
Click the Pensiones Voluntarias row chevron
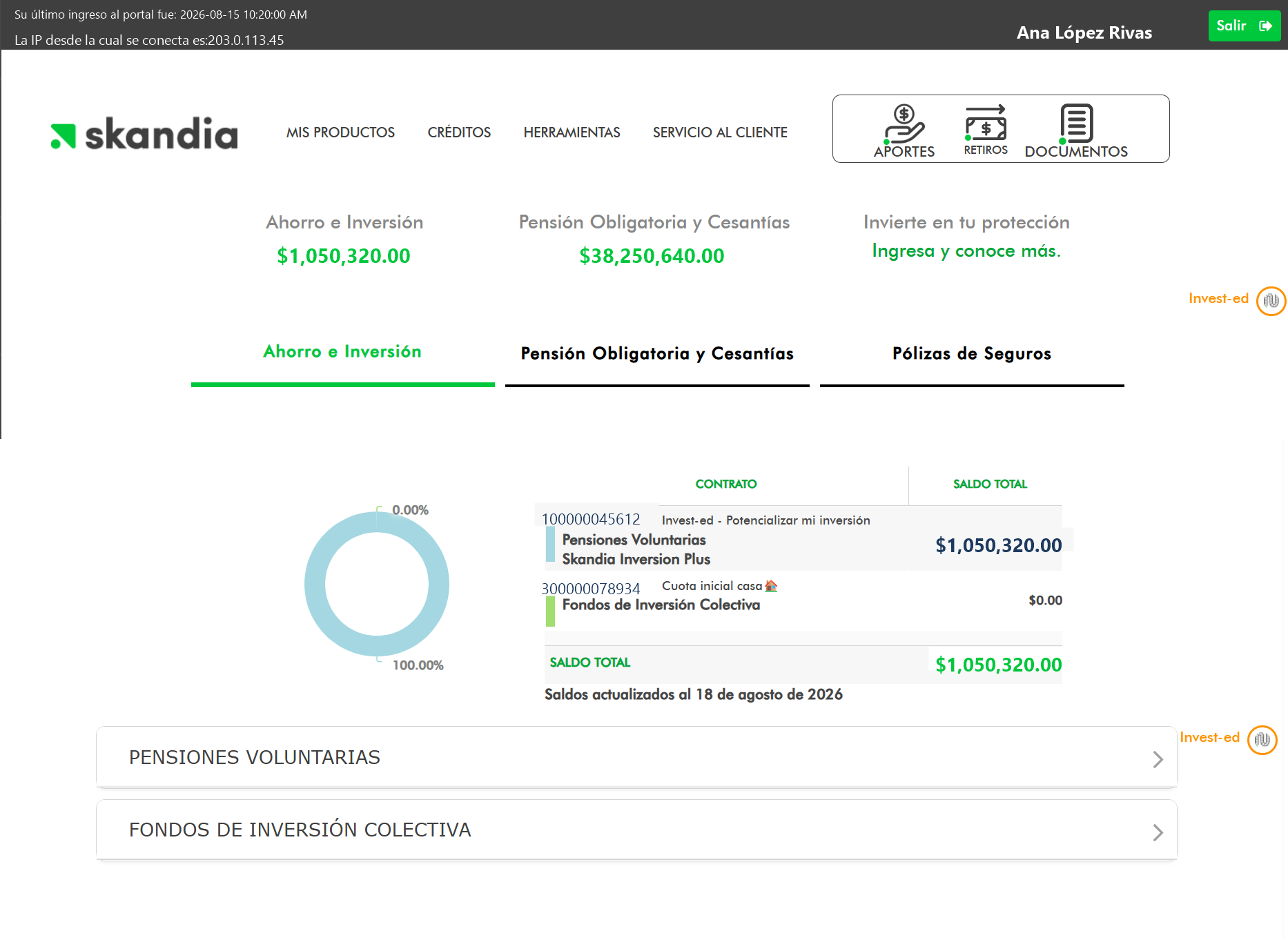(x=1158, y=759)
